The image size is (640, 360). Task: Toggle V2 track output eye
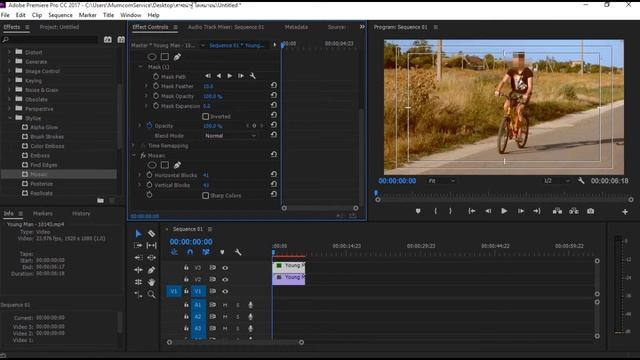tap(225, 280)
